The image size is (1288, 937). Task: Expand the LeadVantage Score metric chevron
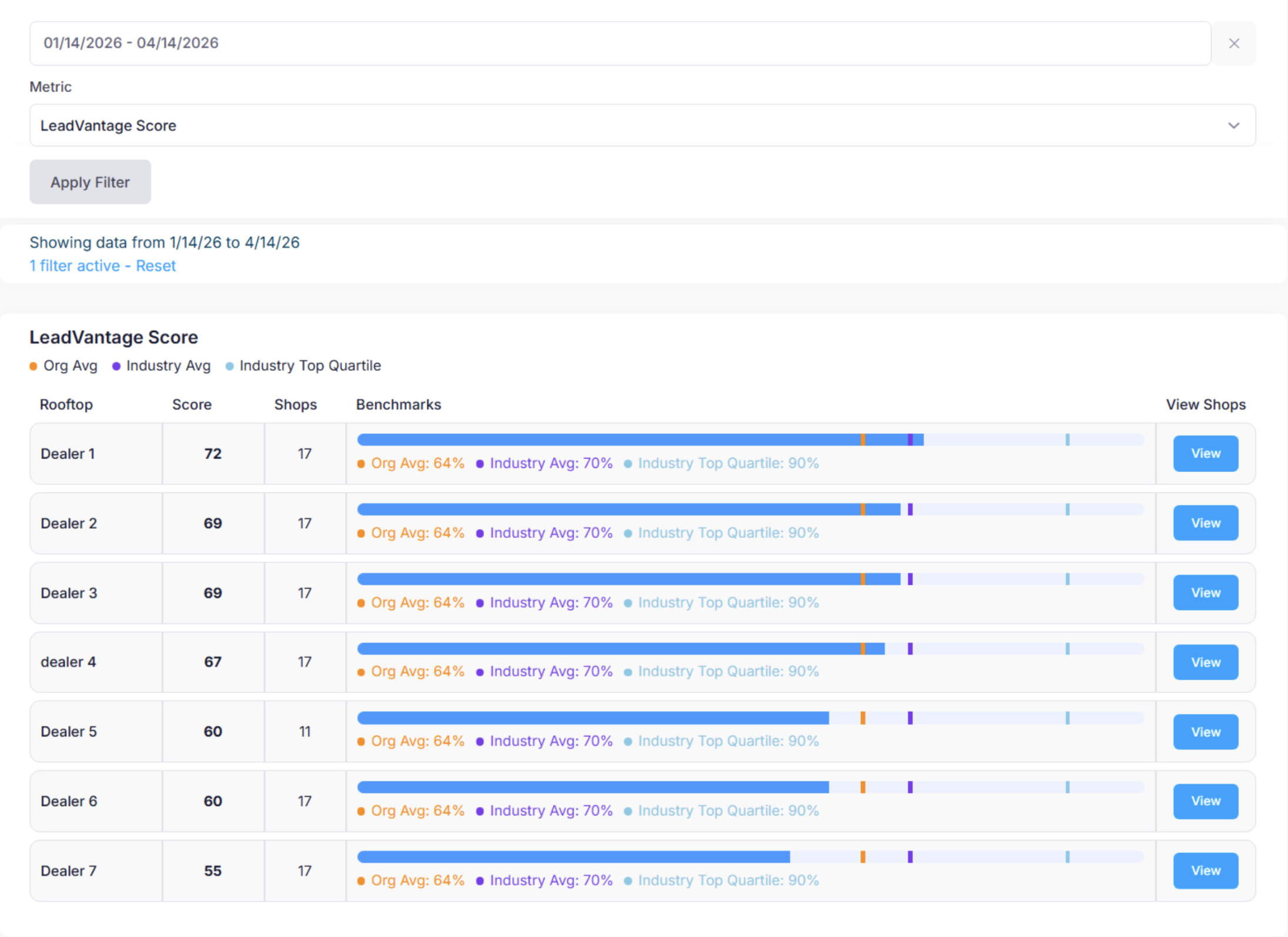(1233, 126)
